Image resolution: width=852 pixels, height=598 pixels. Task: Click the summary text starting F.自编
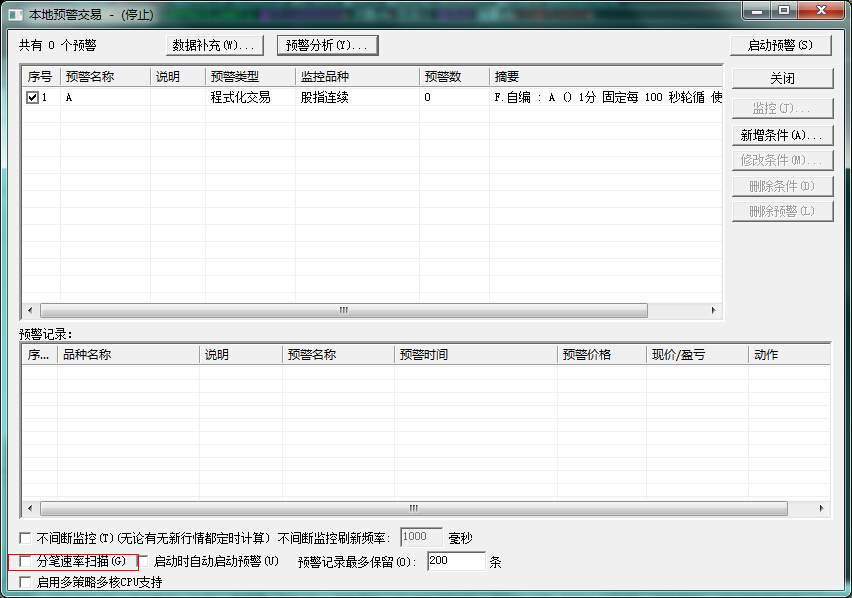tap(607, 97)
